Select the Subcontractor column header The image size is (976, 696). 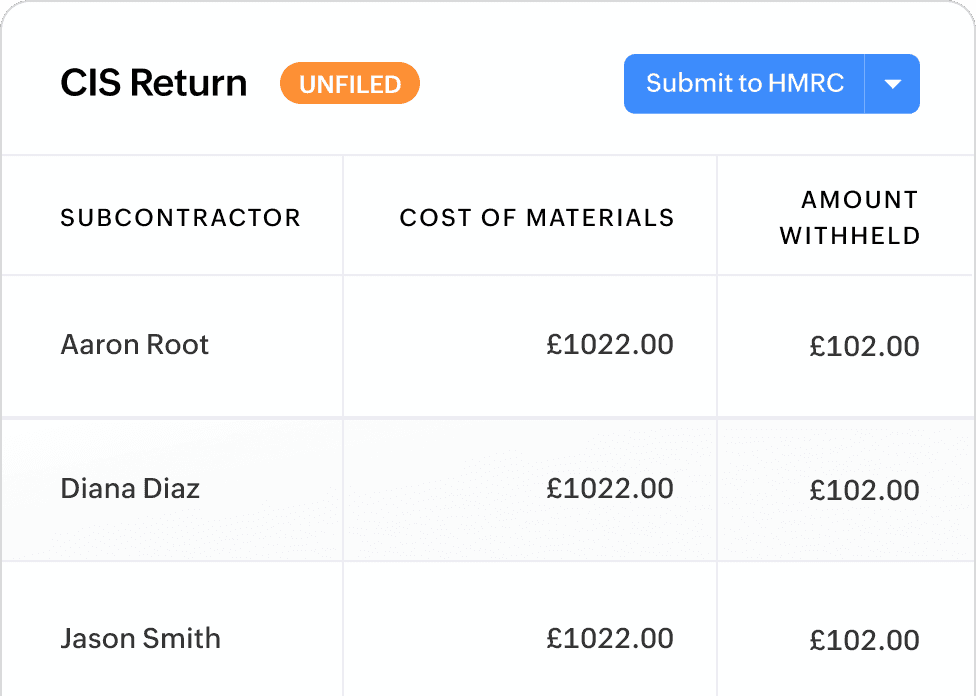pos(180,218)
